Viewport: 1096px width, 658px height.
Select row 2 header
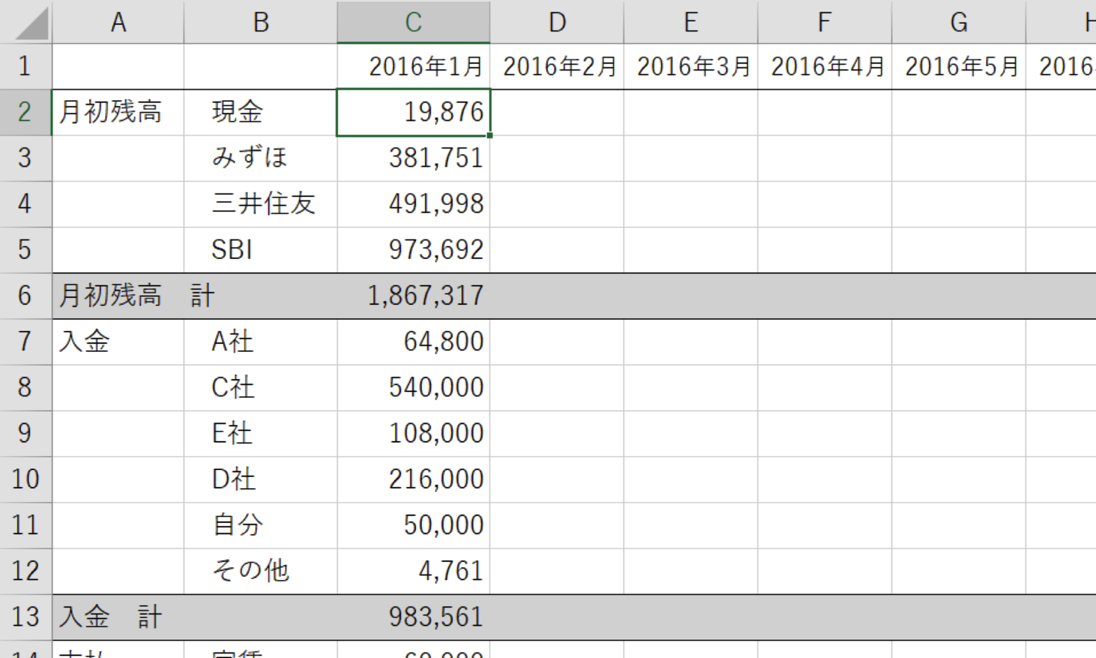pyautogui.click(x=26, y=112)
